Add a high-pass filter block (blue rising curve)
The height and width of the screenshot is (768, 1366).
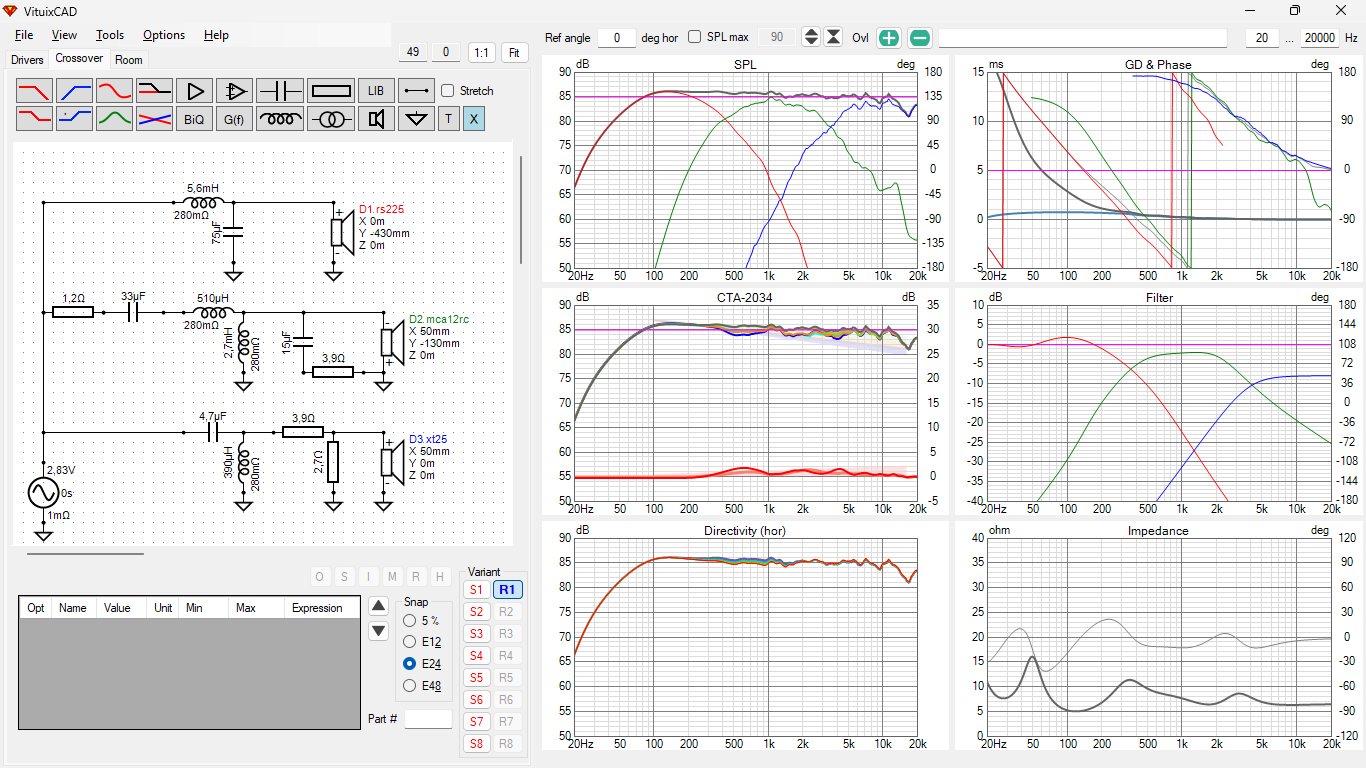(74, 91)
